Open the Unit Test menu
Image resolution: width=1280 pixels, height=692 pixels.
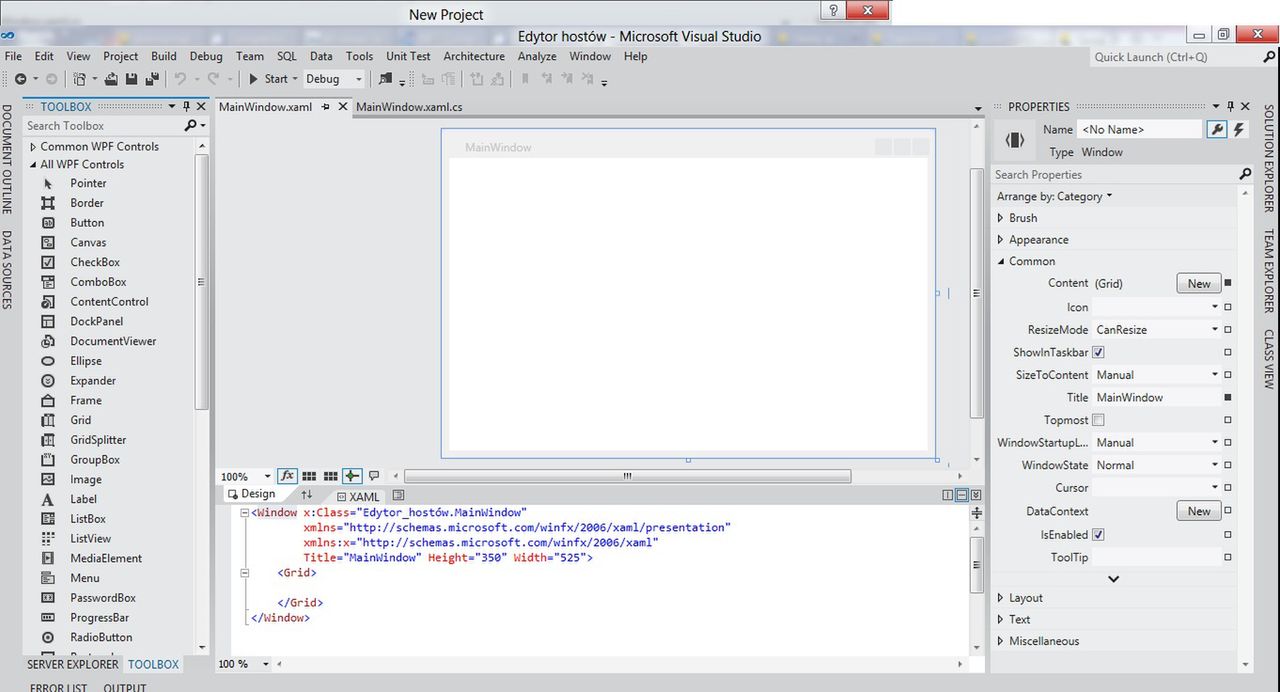pyautogui.click(x=408, y=56)
